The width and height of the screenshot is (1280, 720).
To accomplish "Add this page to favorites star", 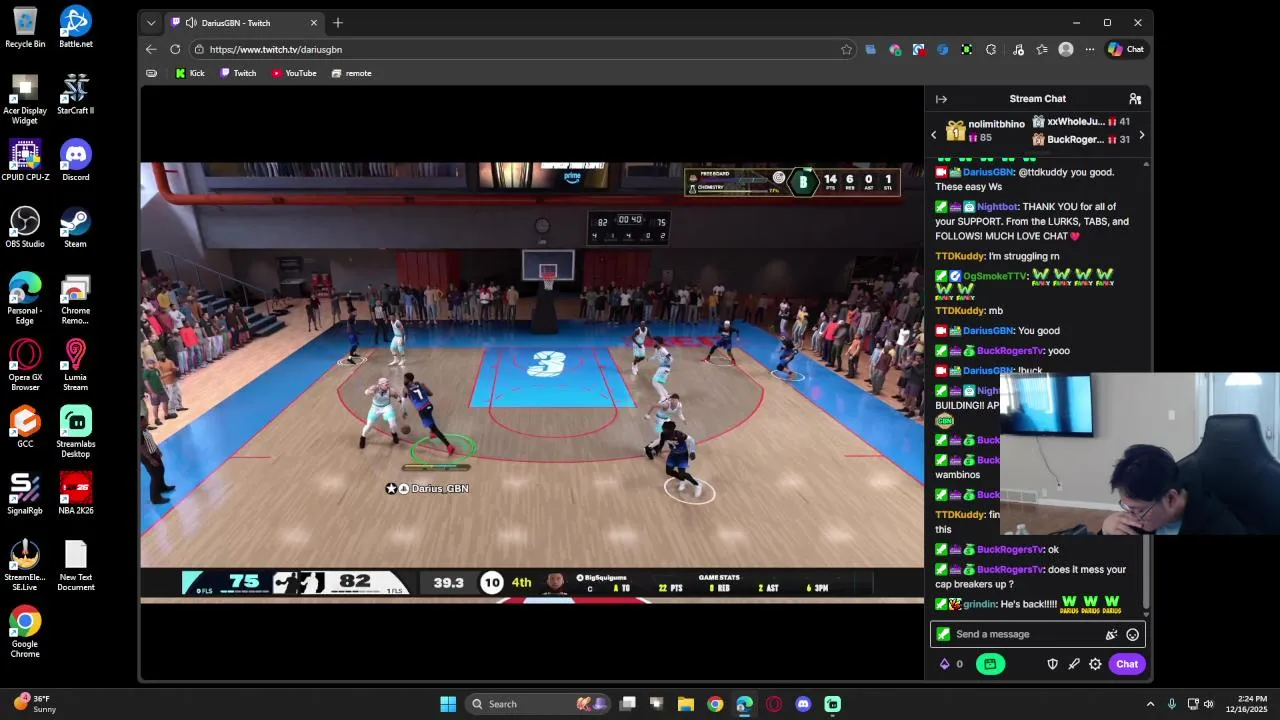I will pos(846,49).
